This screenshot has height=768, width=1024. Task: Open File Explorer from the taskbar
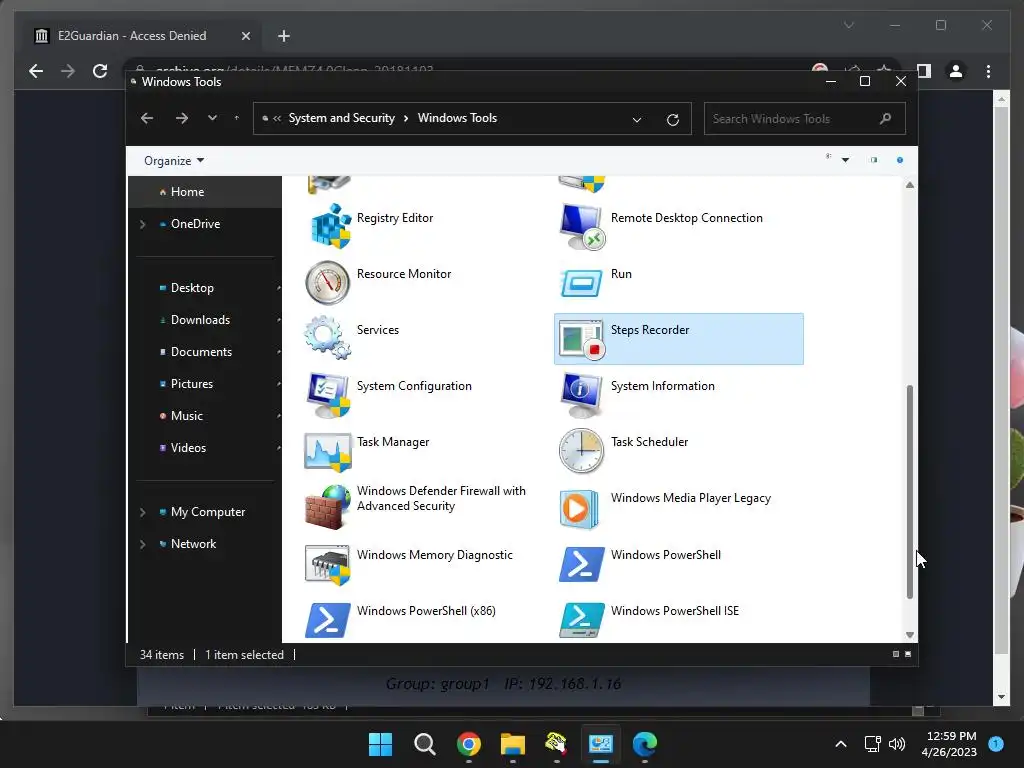(513, 744)
